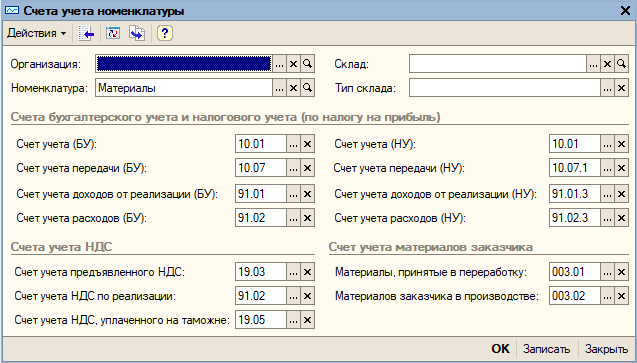Viewport: 637px width, 363px height.
Task: Open help with the question mark icon
Action: point(165,33)
